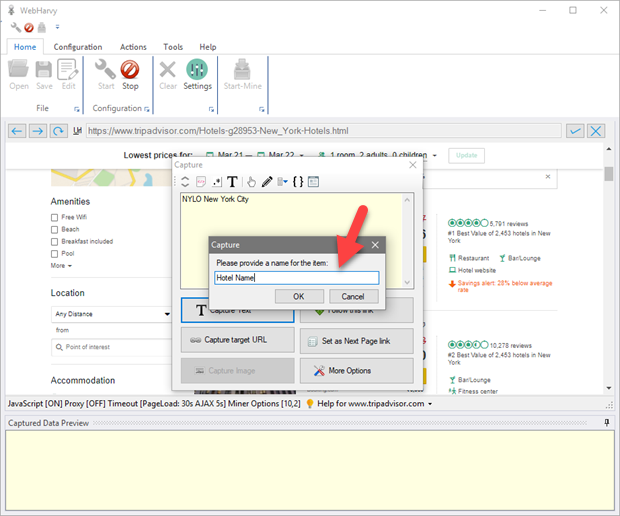Click the browser forward arrow button
The width and height of the screenshot is (620, 516).
(x=37, y=131)
